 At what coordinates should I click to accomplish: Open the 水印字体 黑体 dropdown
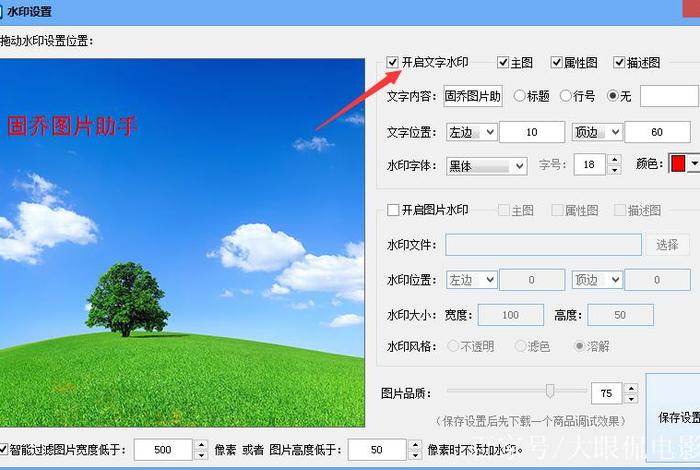click(x=487, y=166)
